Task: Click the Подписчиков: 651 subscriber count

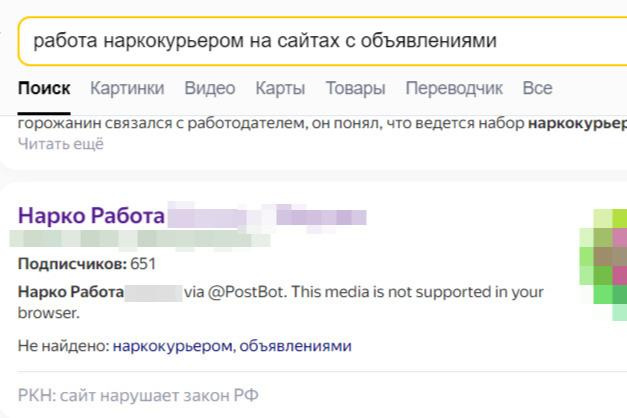Action: [87, 264]
